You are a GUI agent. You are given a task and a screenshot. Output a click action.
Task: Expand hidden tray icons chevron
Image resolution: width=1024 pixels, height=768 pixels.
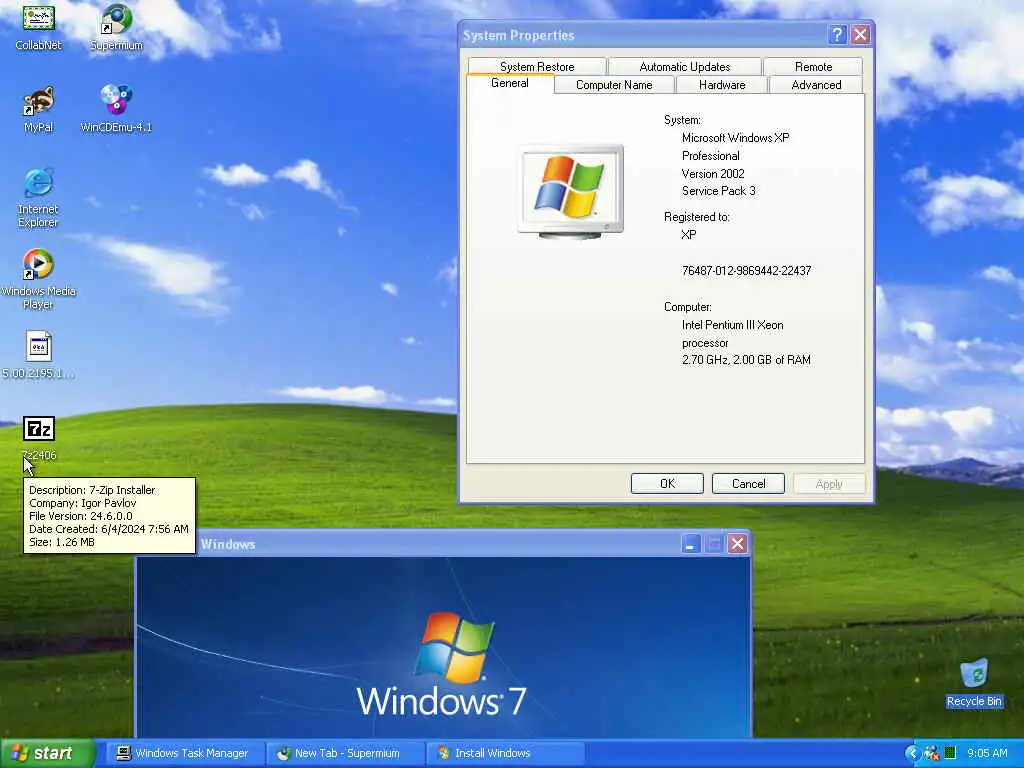coord(912,753)
